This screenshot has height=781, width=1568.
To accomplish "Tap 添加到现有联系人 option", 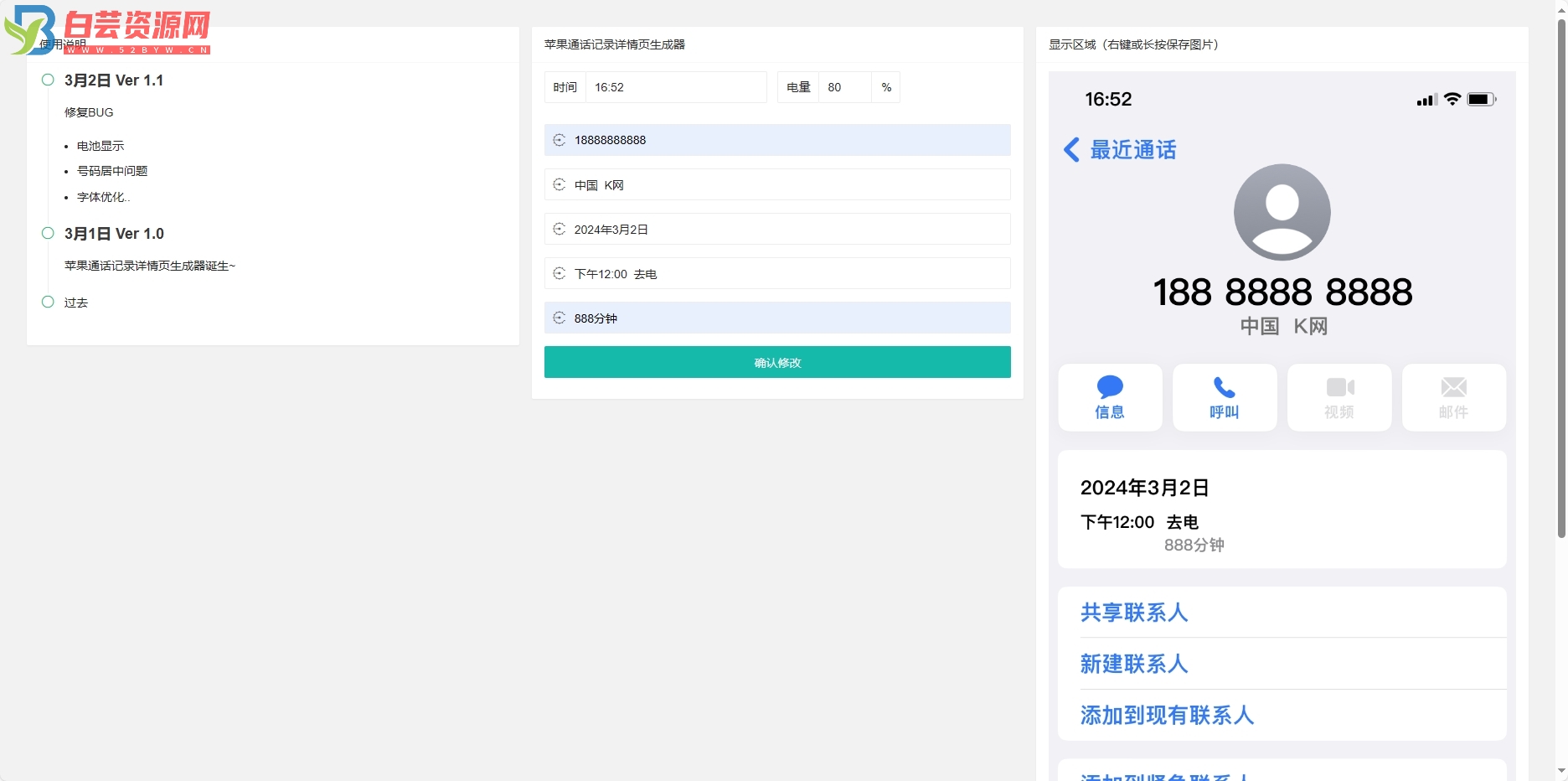I will [x=1167, y=715].
